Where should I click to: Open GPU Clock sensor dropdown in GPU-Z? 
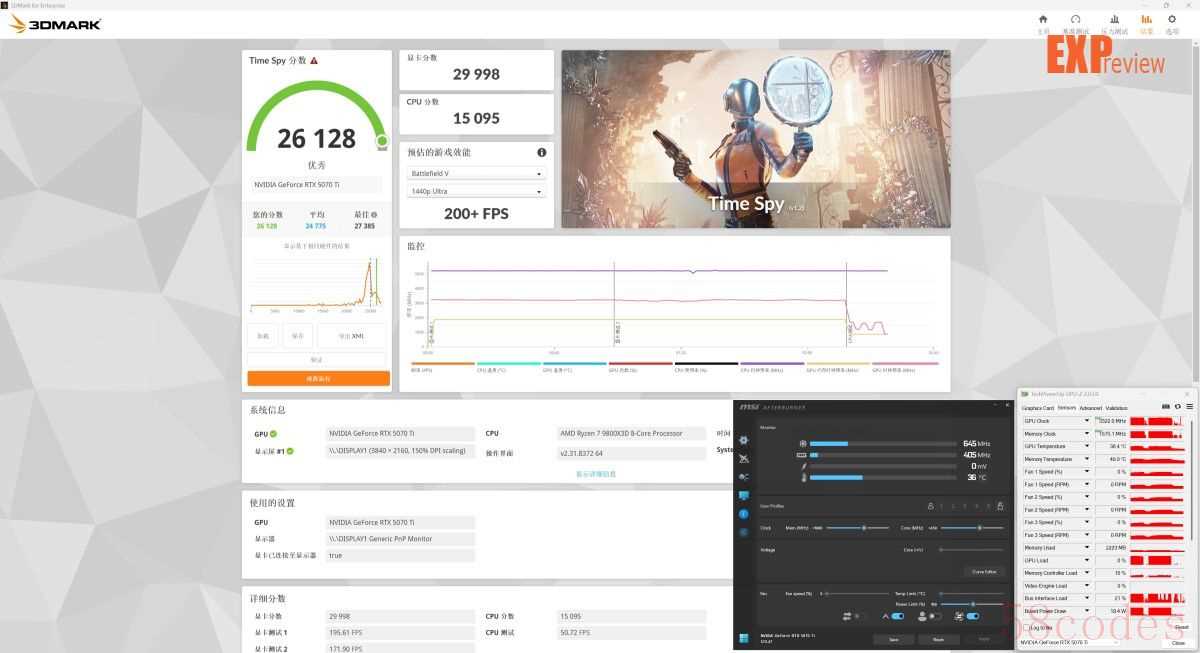(1087, 421)
